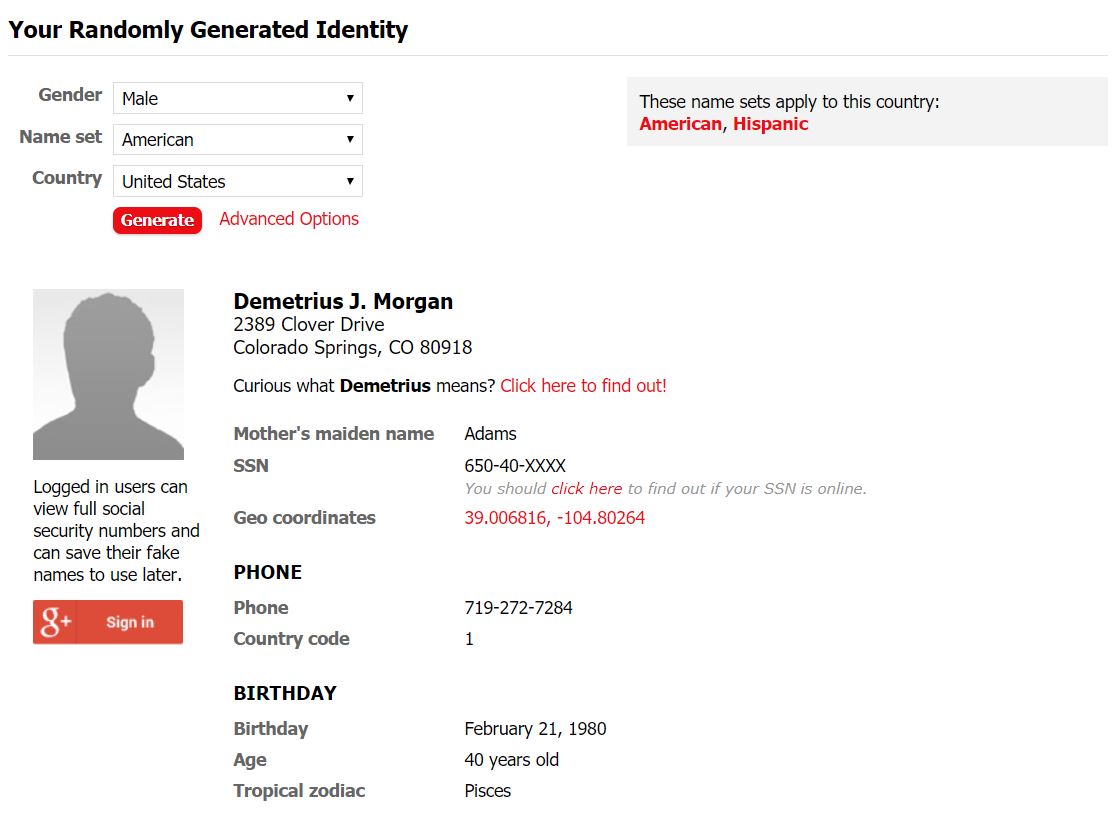Screen dimensions: 1117x824
Task: Open the geo coordinates link
Action: point(554,518)
